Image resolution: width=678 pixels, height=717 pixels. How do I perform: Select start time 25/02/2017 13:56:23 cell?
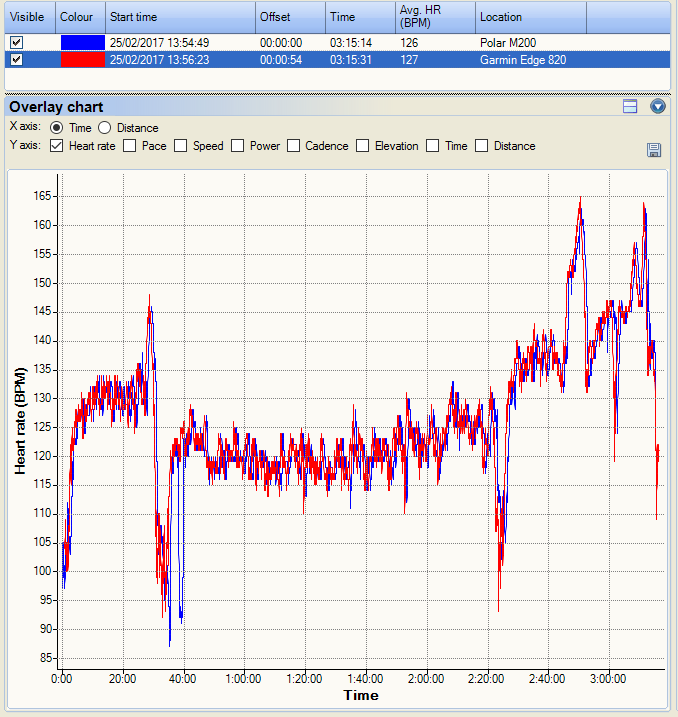(x=160, y=60)
